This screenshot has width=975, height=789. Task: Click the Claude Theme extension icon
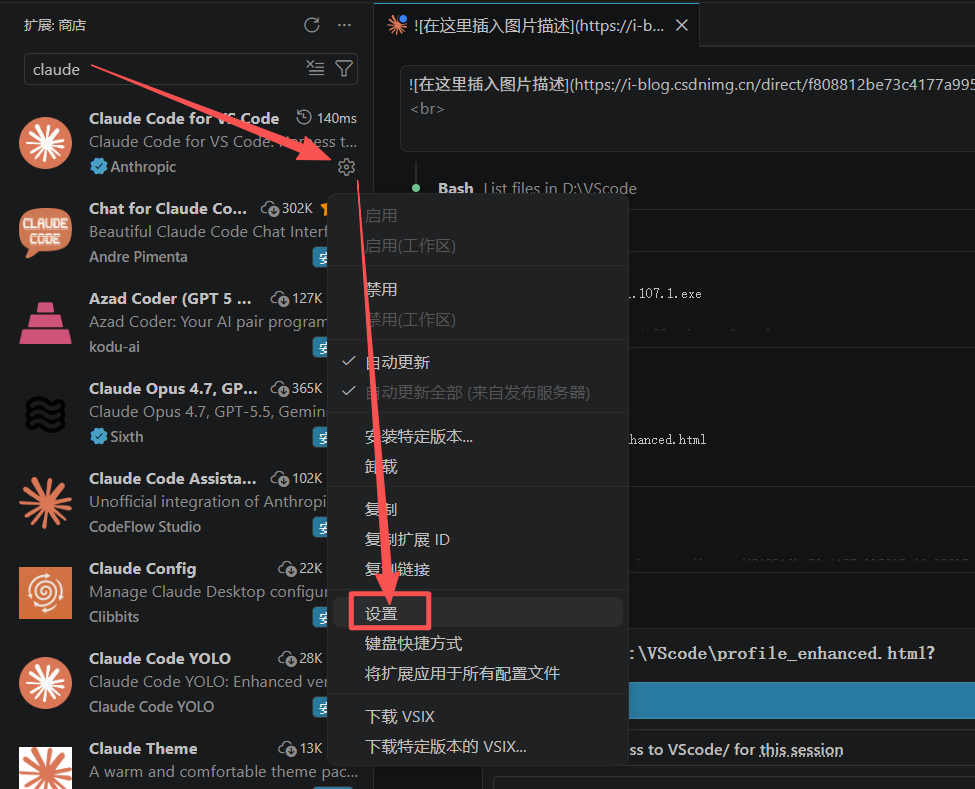45,768
